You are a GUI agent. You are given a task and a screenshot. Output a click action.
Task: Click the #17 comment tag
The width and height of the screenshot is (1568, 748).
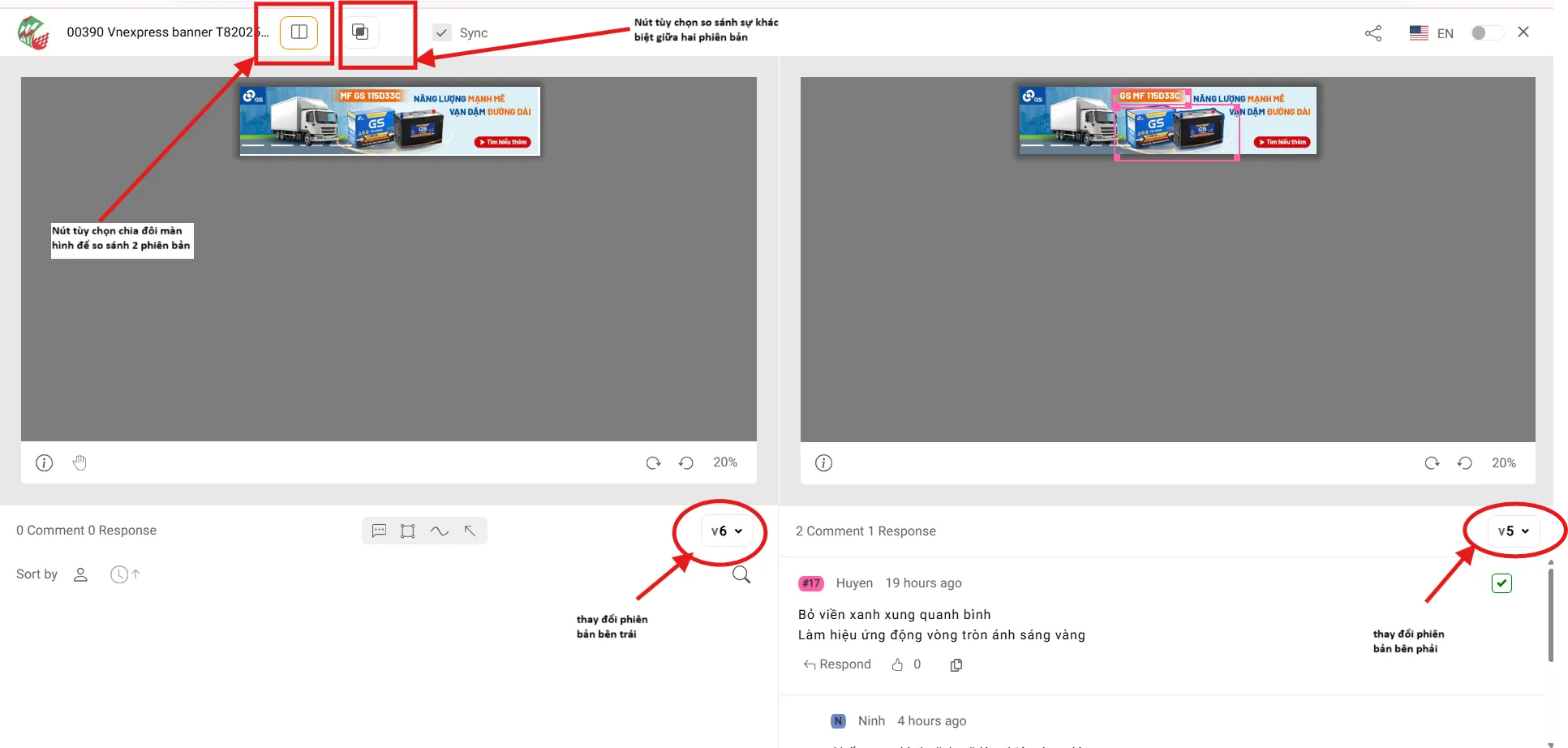point(811,583)
